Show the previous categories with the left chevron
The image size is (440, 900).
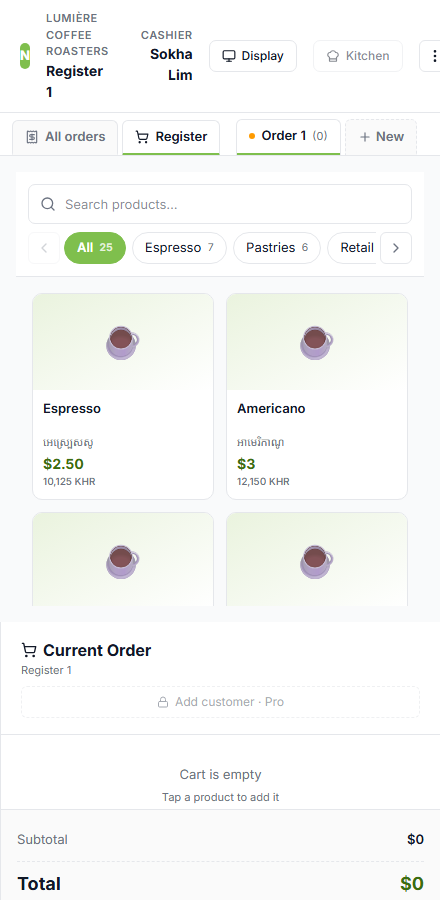tap(44, 248)
